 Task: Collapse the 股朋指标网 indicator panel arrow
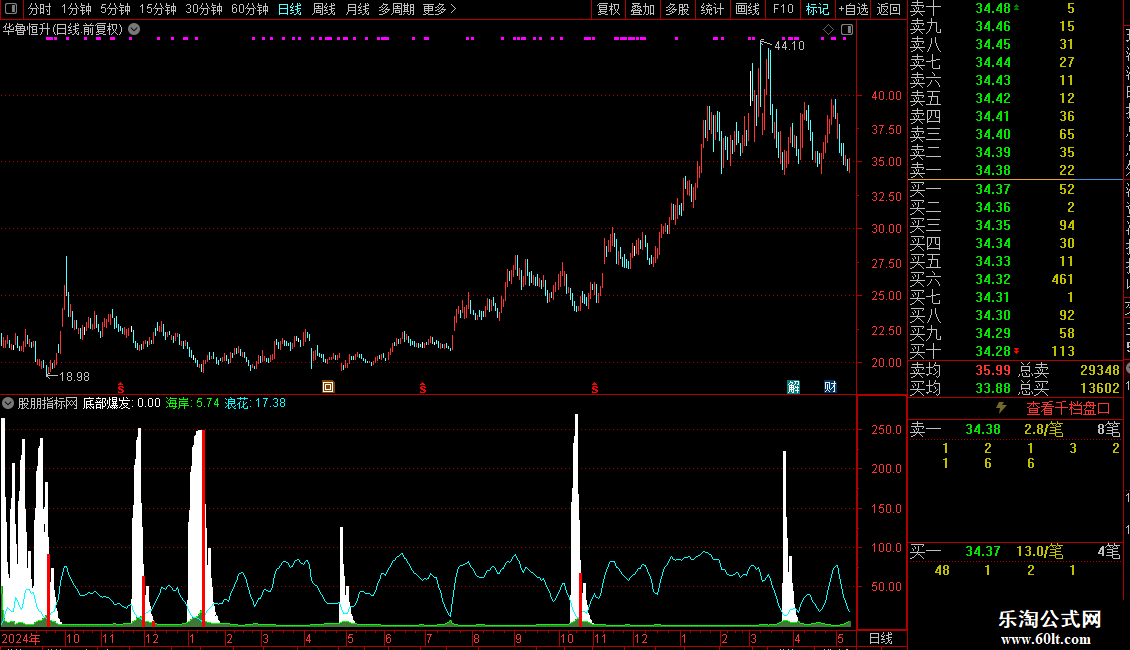[8, 403]
